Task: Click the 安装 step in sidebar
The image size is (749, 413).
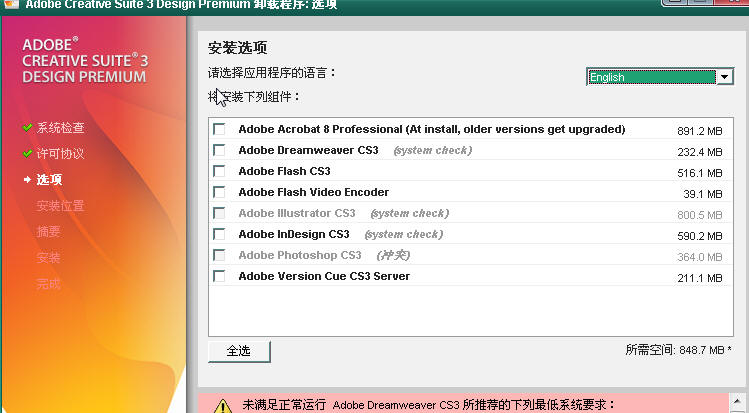Action: (49, 258)
